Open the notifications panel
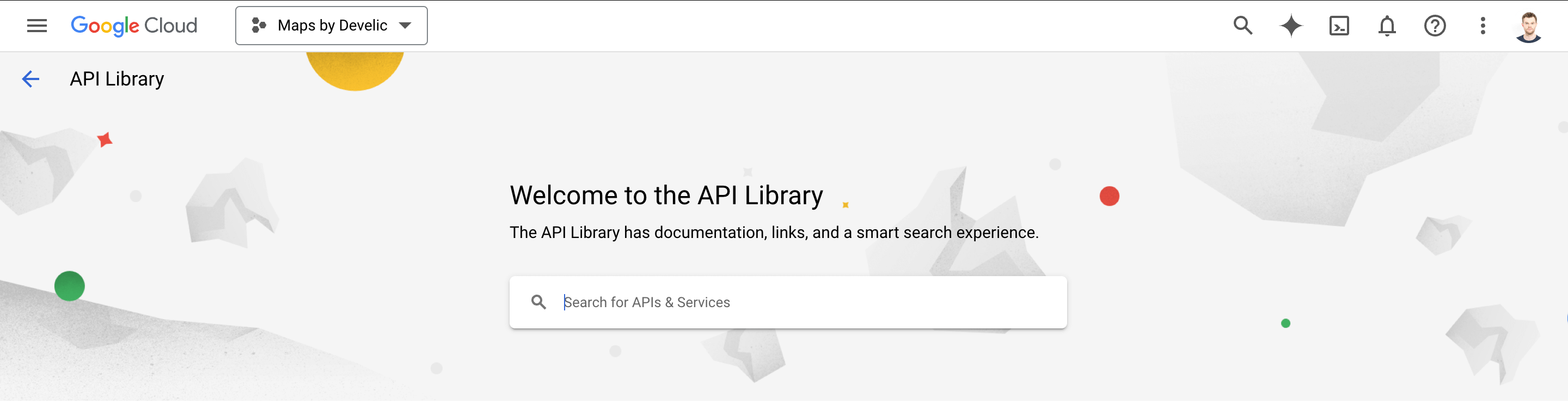The image size is (1568, 403). (1387, 26)
